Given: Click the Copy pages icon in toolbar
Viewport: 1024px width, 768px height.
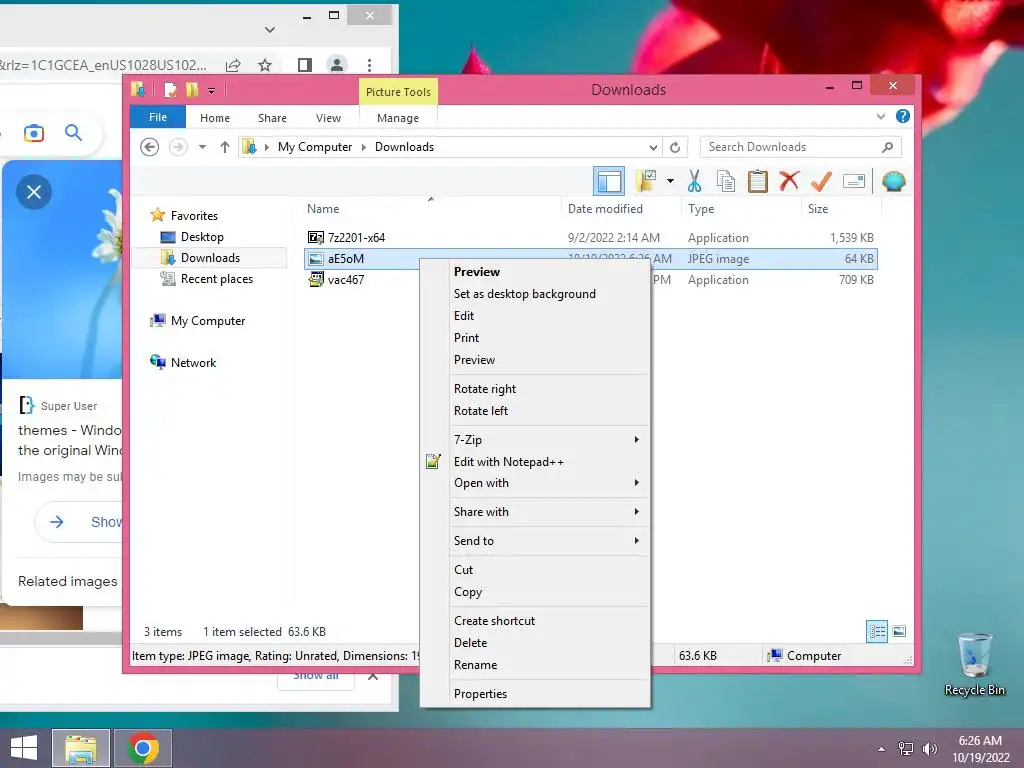Looking at the screenshot, I should click(x=726, y=181).
